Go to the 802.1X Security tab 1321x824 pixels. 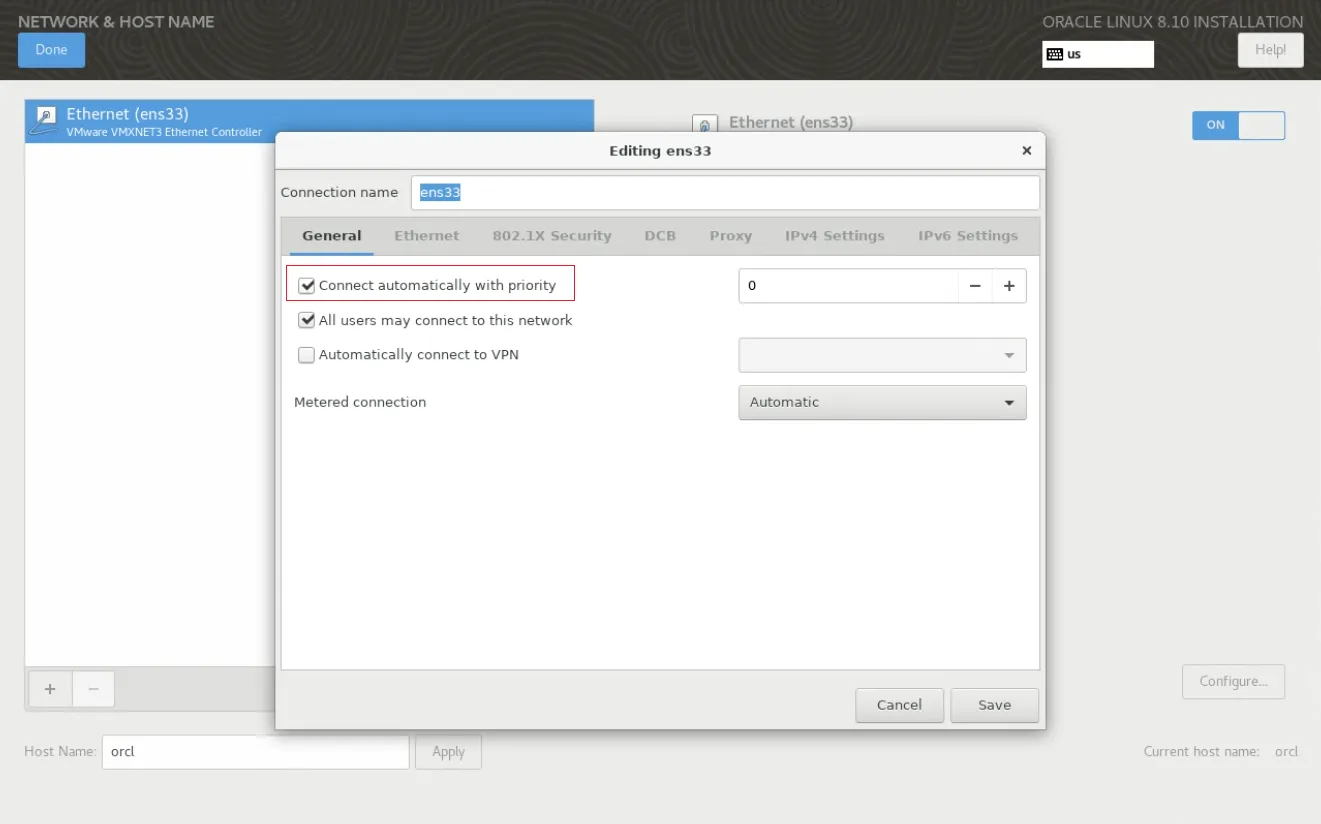click(551, 236)
